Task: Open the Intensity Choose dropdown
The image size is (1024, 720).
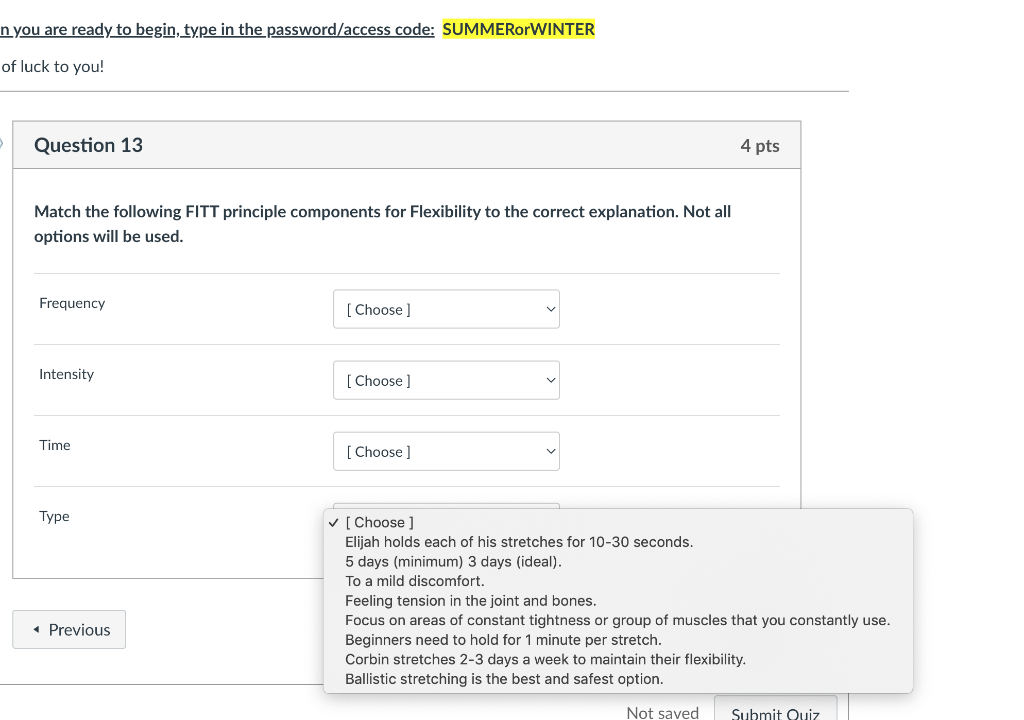Action: tap(446, 380)
